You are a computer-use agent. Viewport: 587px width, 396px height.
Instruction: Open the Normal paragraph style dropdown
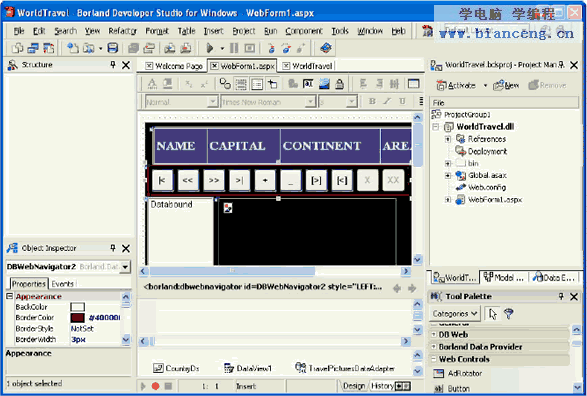click(x=213, y=102)
